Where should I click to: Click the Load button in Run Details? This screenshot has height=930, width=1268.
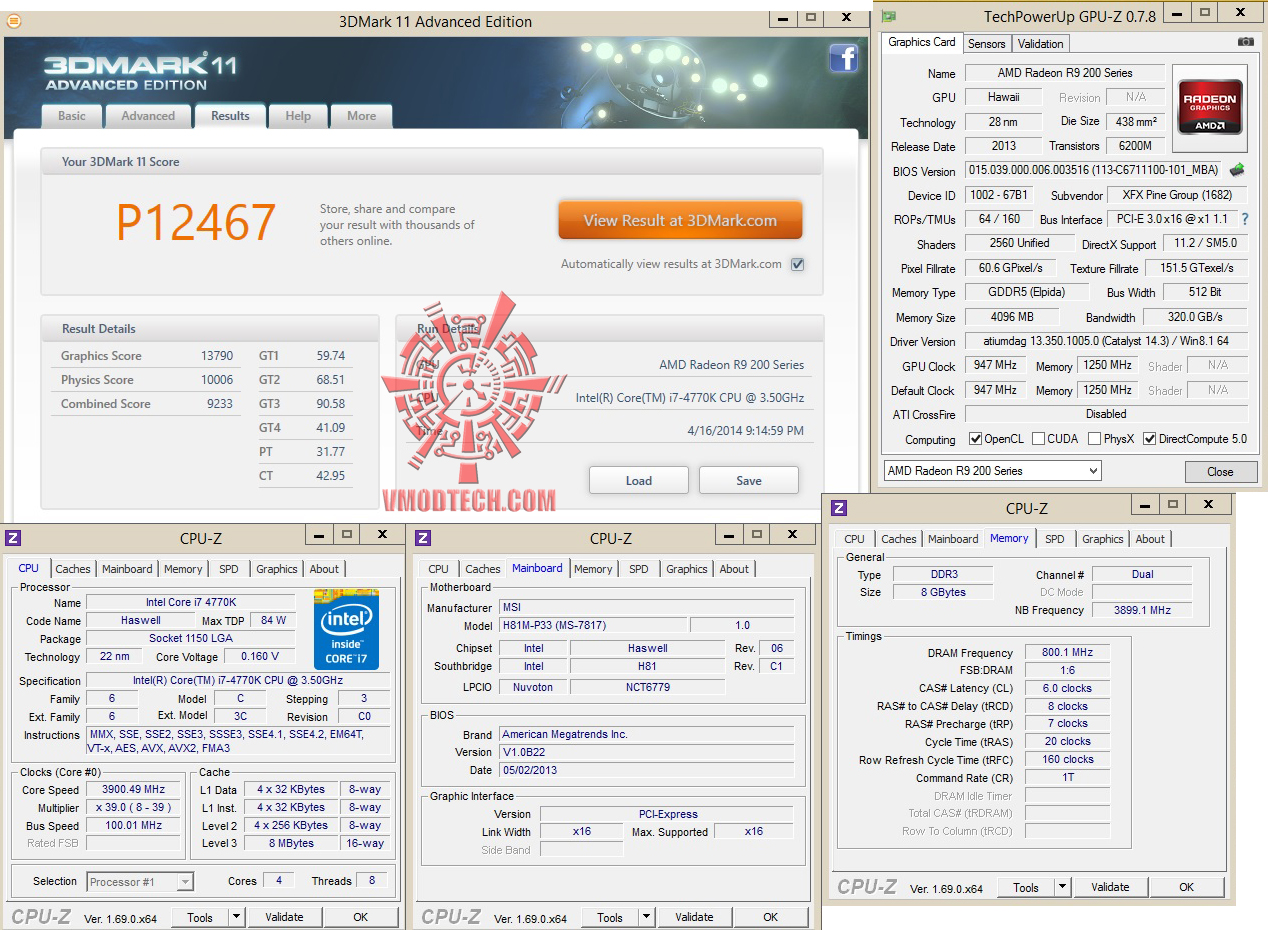[x=638, y=480]
